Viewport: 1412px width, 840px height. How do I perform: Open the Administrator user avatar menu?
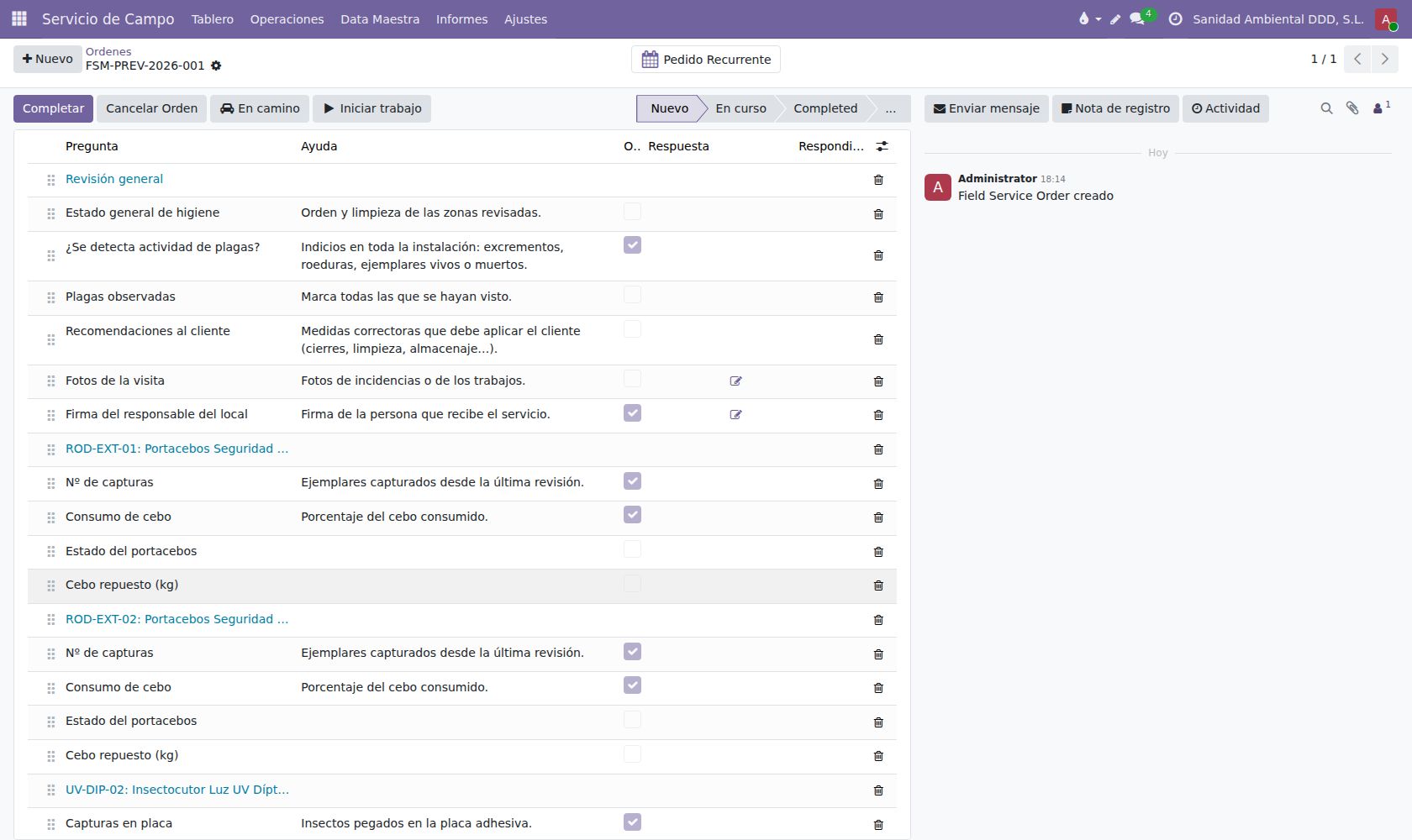1386,18
